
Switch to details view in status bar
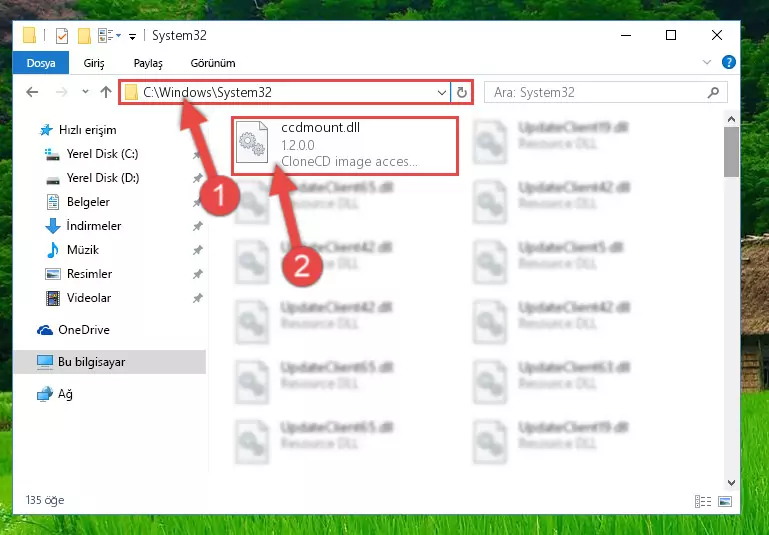point(703,501)
